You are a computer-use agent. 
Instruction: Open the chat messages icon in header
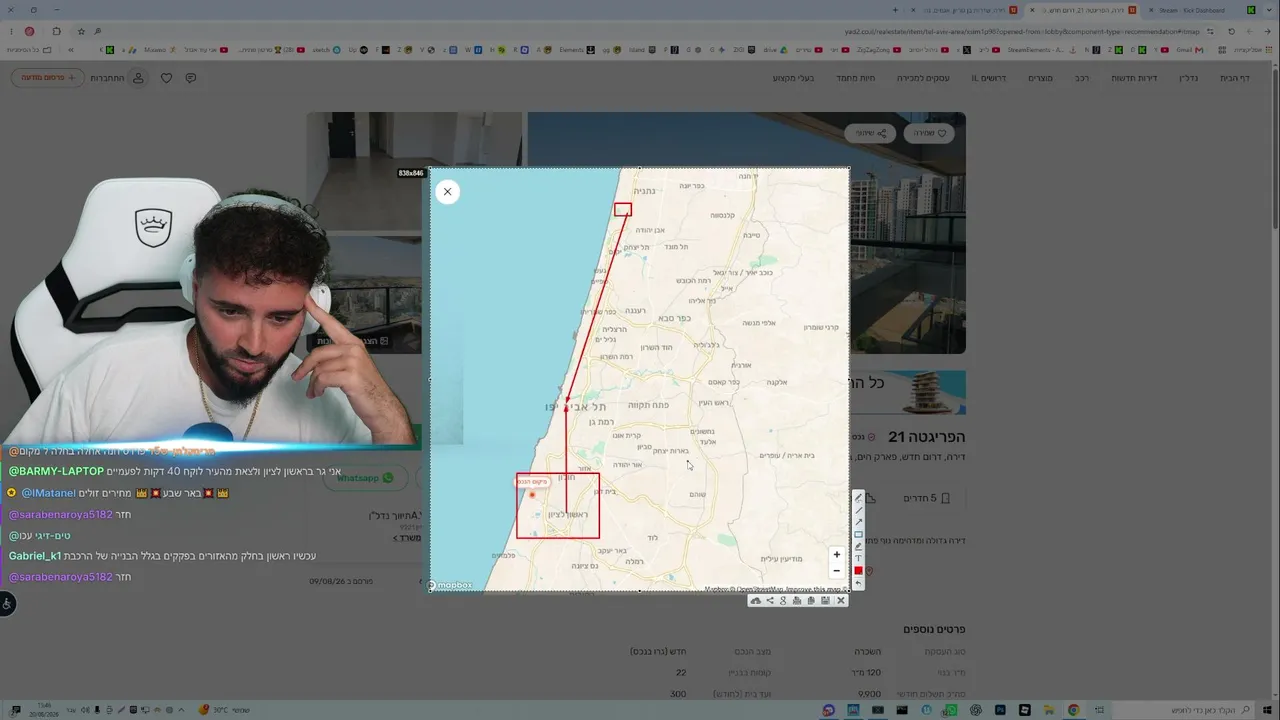[191, 78]
